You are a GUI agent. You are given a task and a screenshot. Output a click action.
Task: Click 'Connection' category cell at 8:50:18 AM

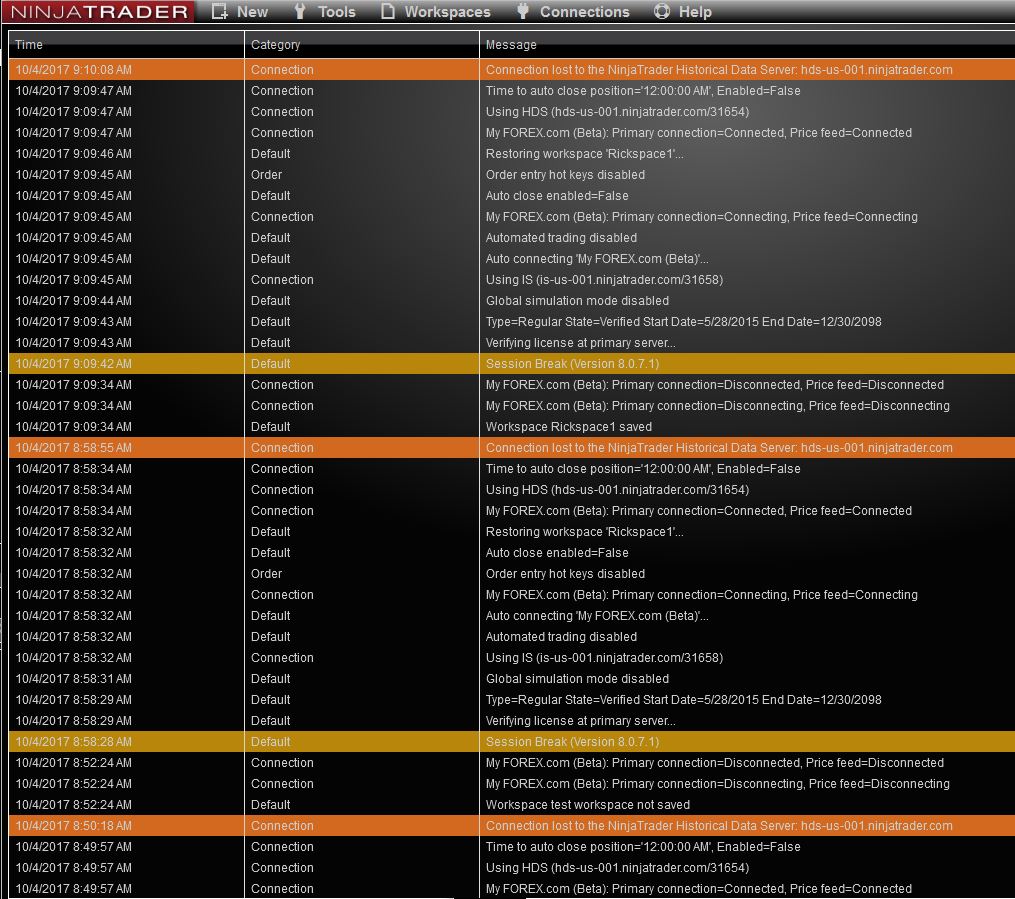point(282,826)
